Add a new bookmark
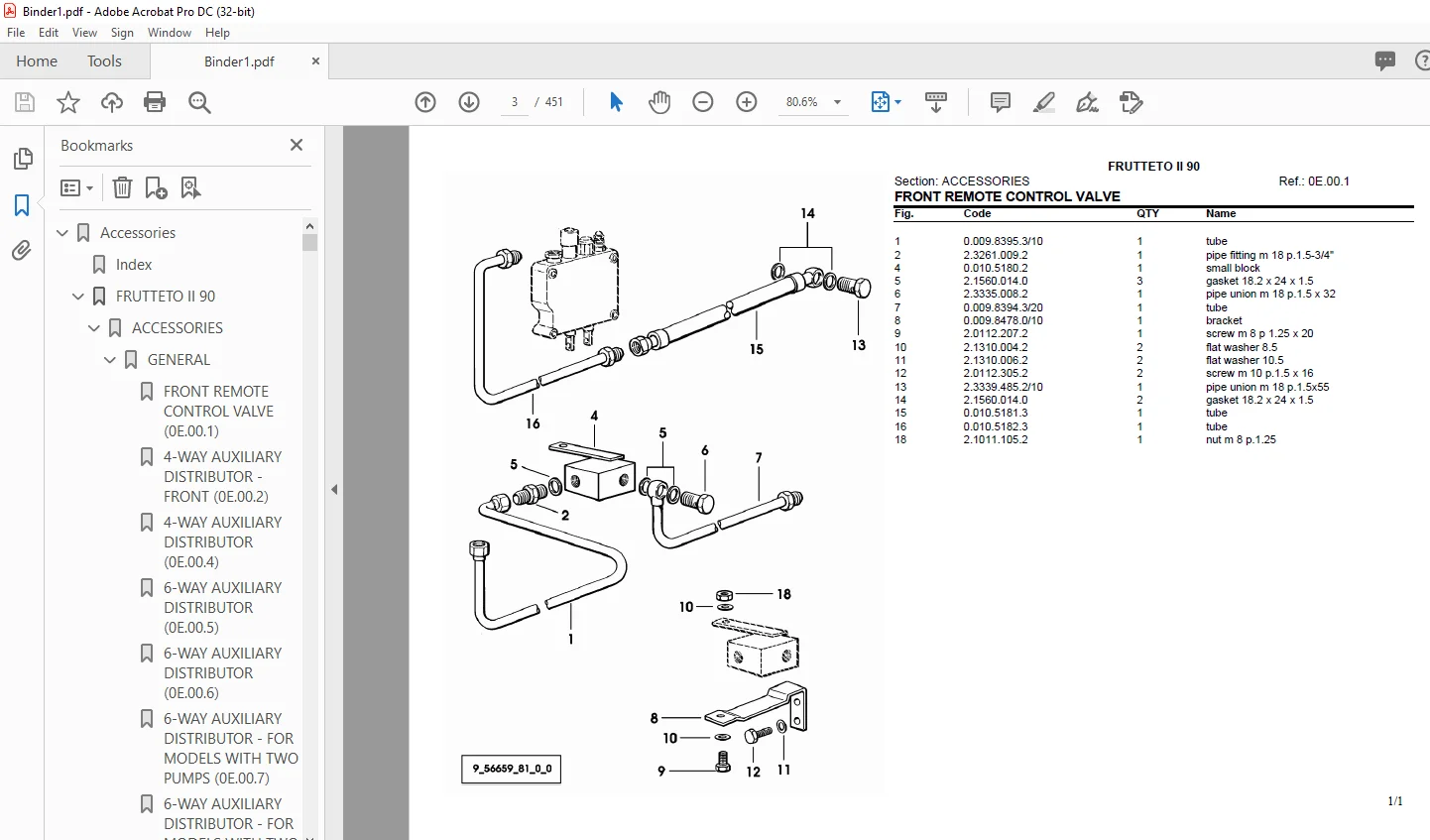Screen dimensions: 1430x840 pyautogui.click(x=156, y=187)
